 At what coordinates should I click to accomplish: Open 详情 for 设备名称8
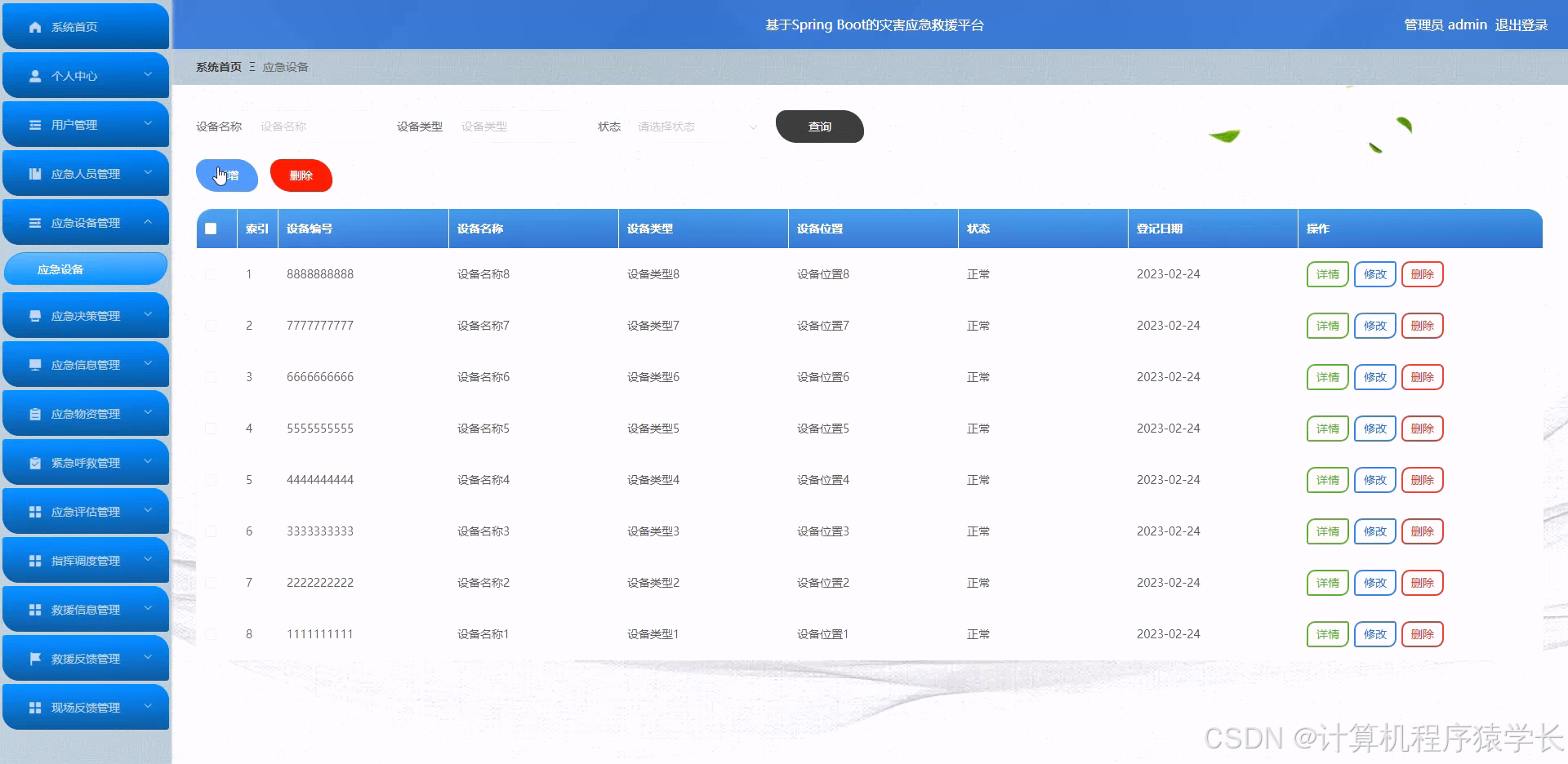pyautogui.click(x=1328, y=274)
